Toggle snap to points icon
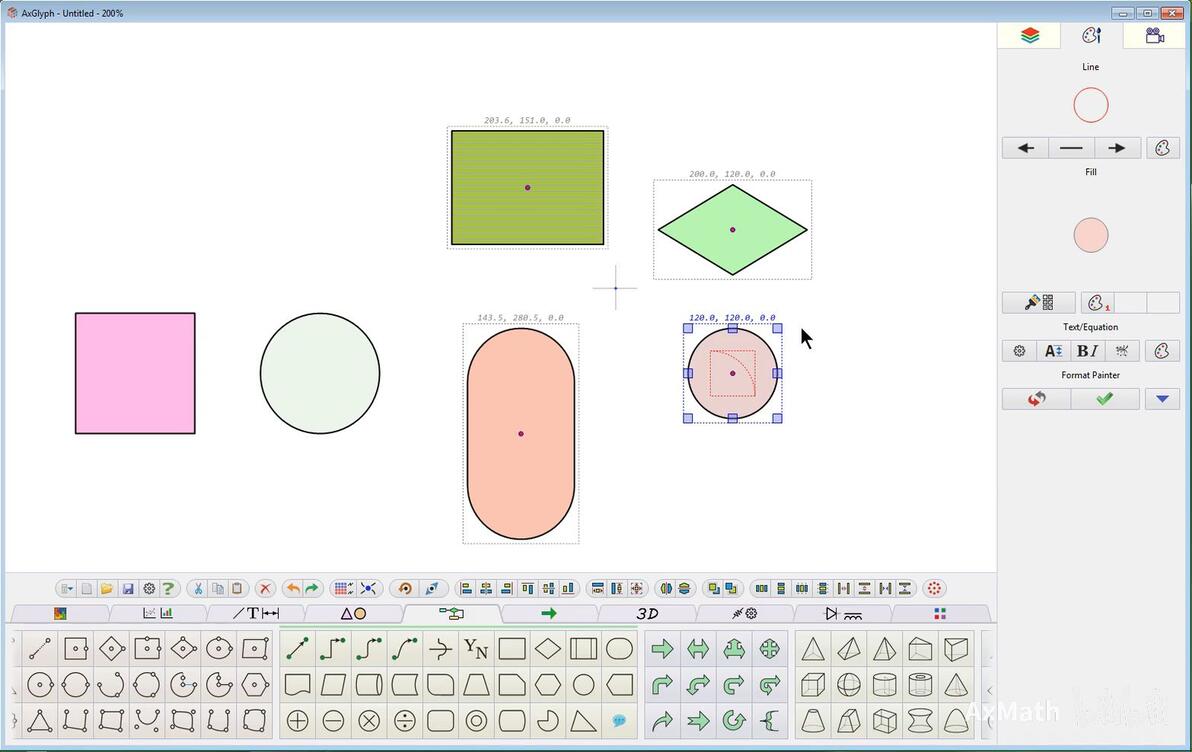This screenshot has height=752, width=1192. click(x=369, y=589)
